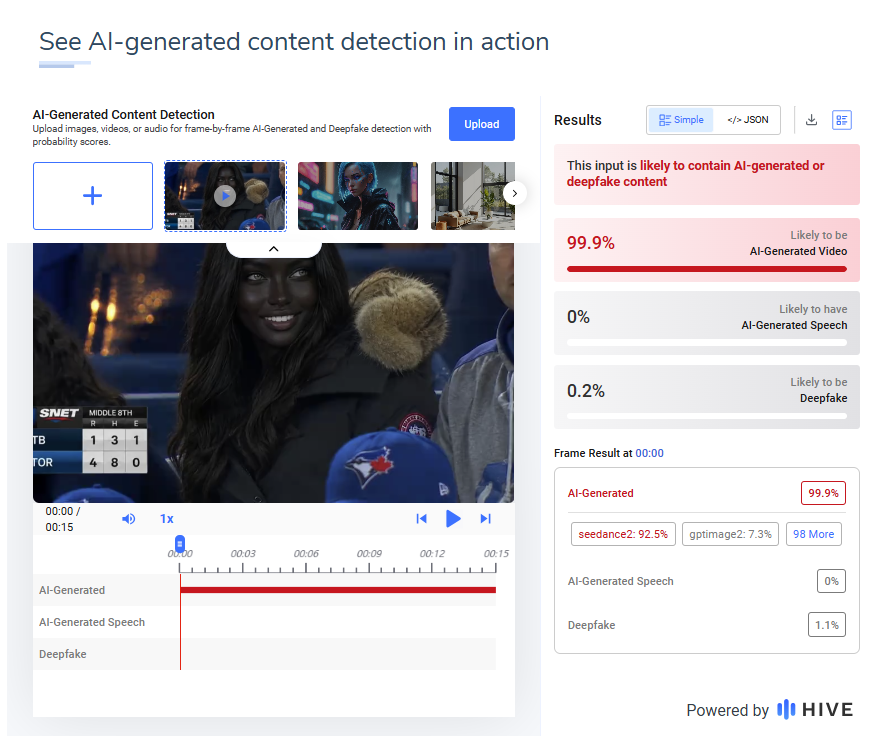Select the seedance2: 92.5% tag

click(x=623, y=534)
